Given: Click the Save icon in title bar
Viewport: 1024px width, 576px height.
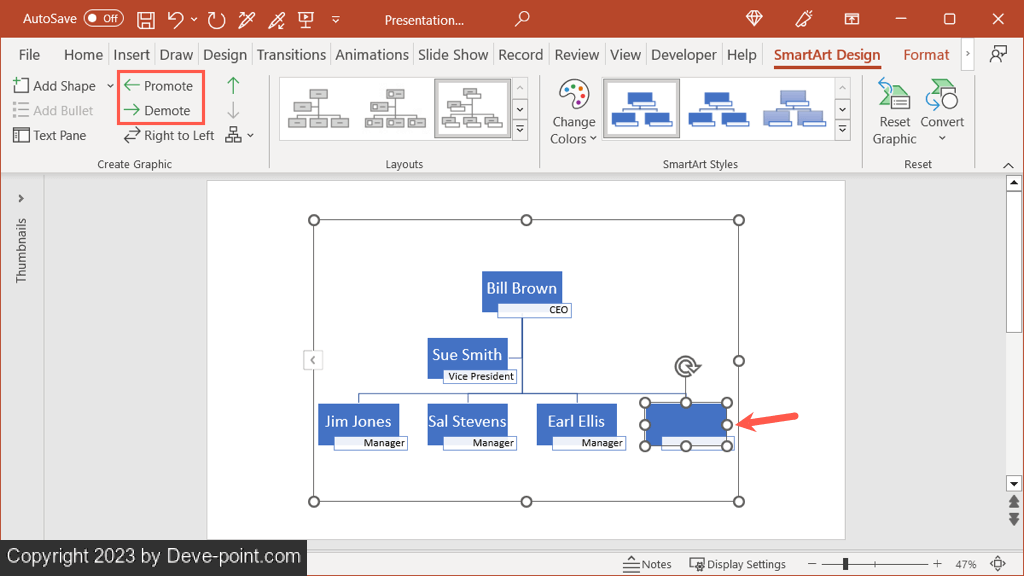Looking at the screenshot, I should click(146, 19).
